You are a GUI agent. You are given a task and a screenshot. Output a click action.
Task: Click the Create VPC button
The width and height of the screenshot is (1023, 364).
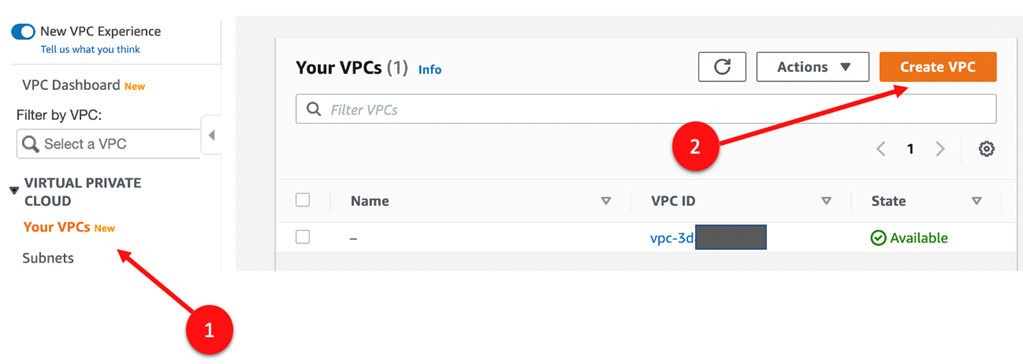click(x=938, y=67)
